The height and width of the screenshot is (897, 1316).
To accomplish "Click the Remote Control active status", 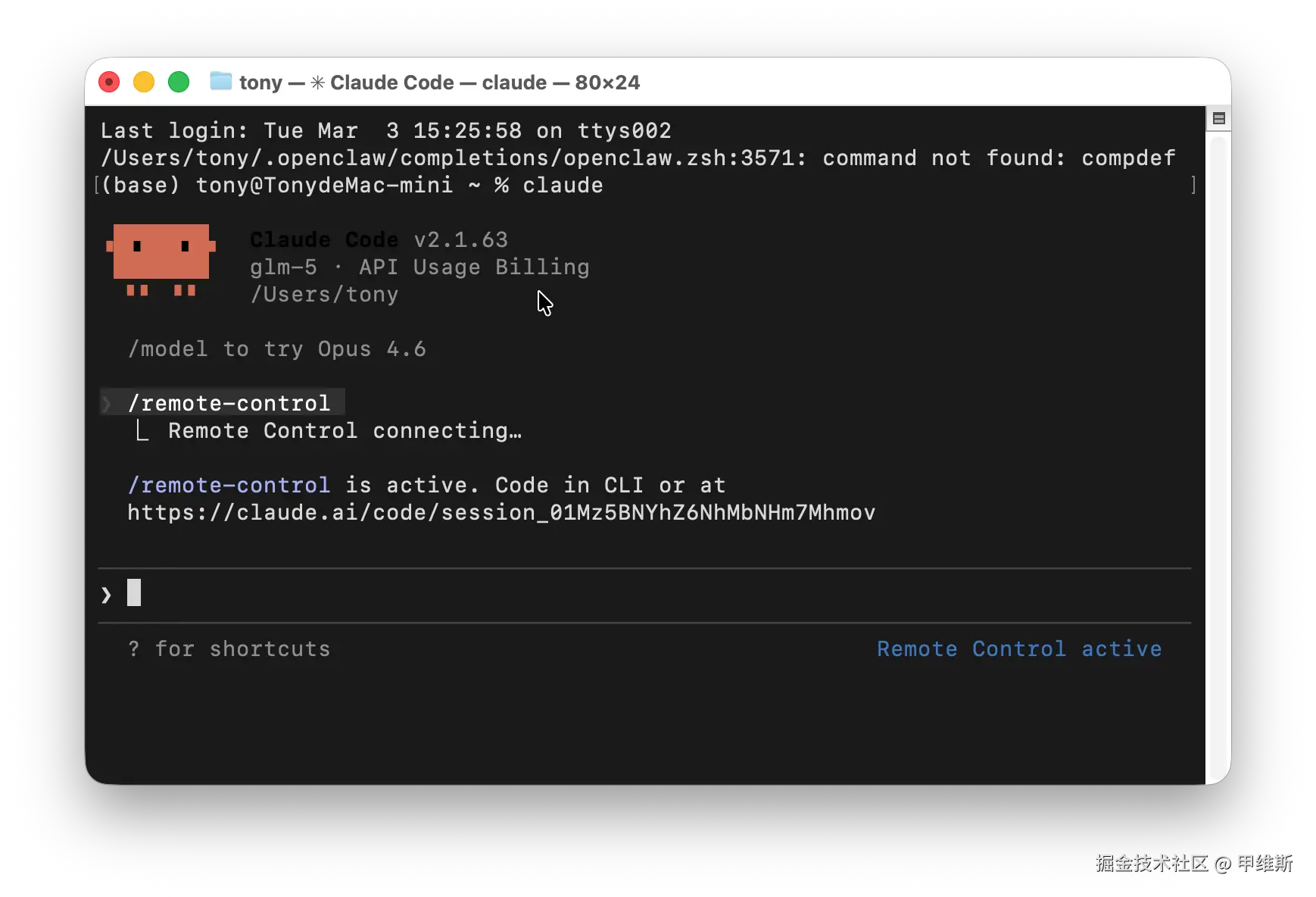I will coord(1019,649).
